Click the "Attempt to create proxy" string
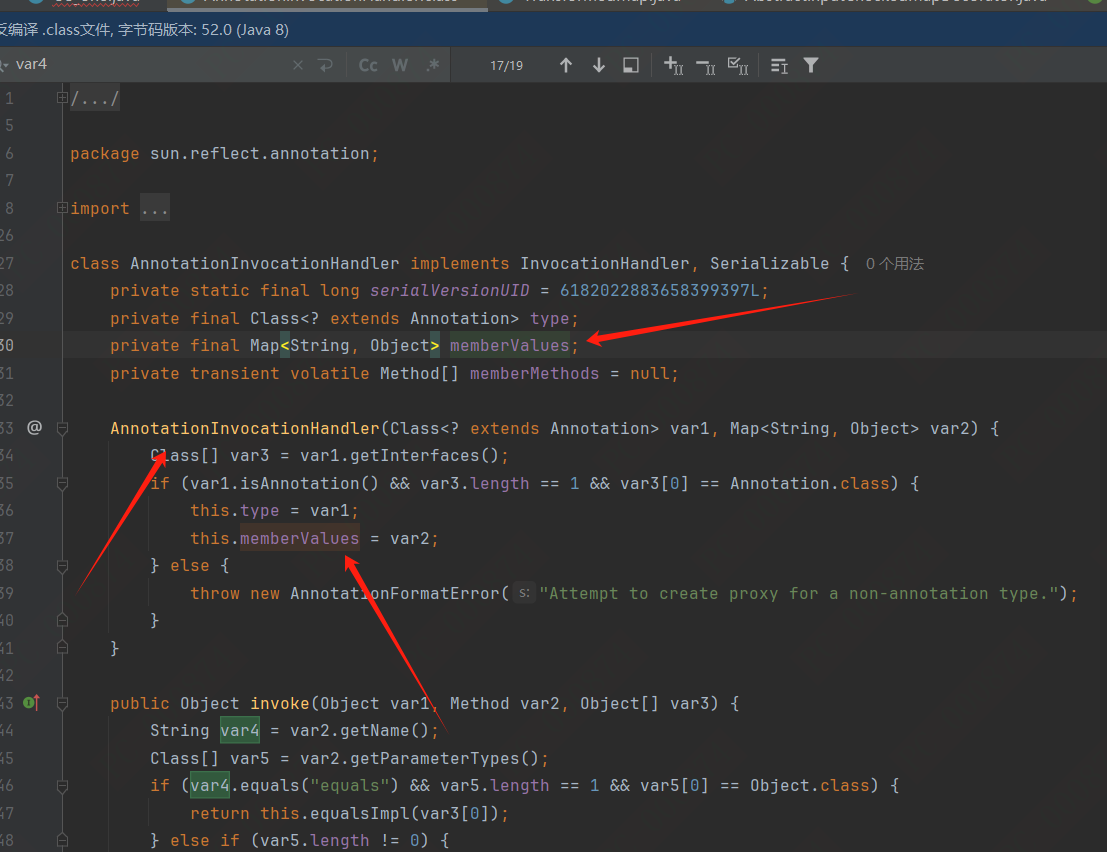The height and width of the screenshot is (852, 1107). [799, 594]
